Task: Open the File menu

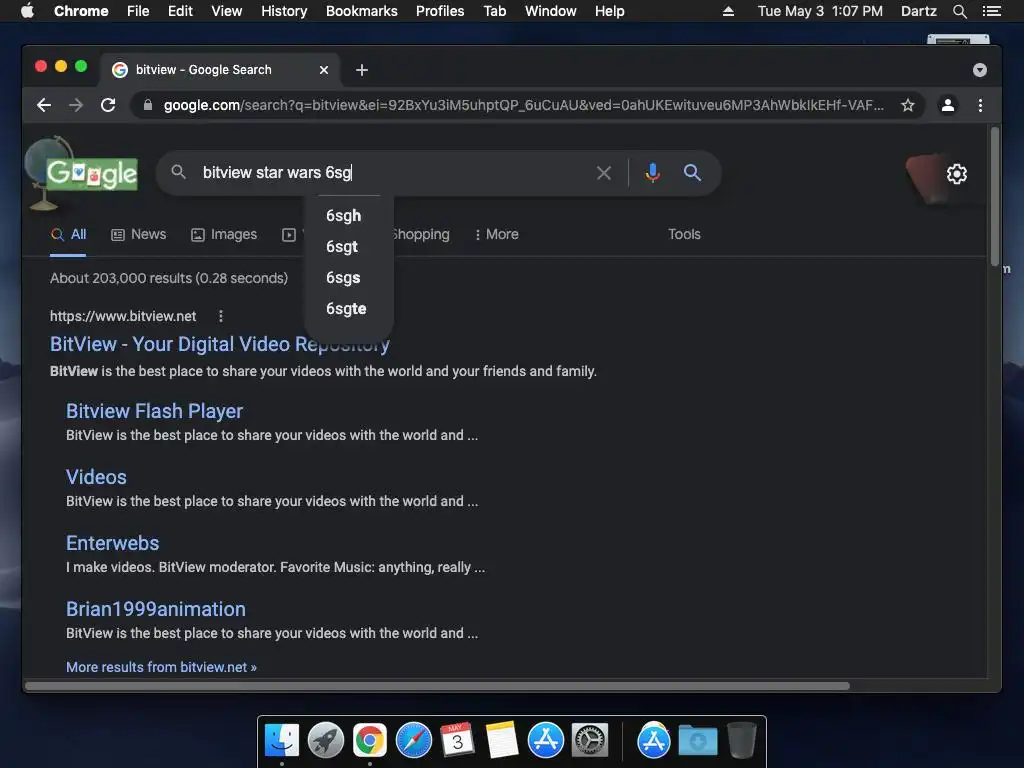Action: (138, 11)
